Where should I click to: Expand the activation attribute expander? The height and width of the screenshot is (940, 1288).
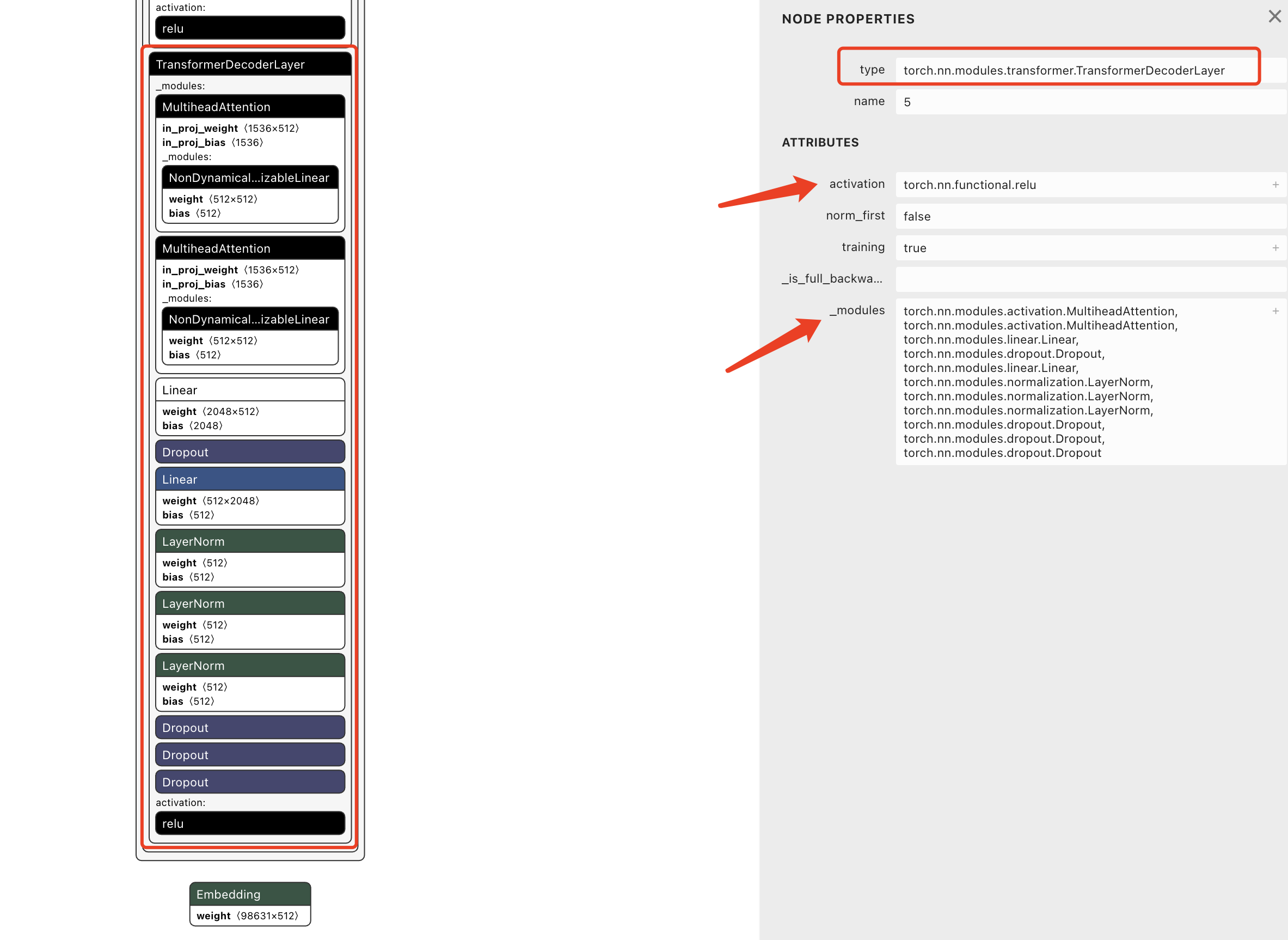(x=1276, y=185)
